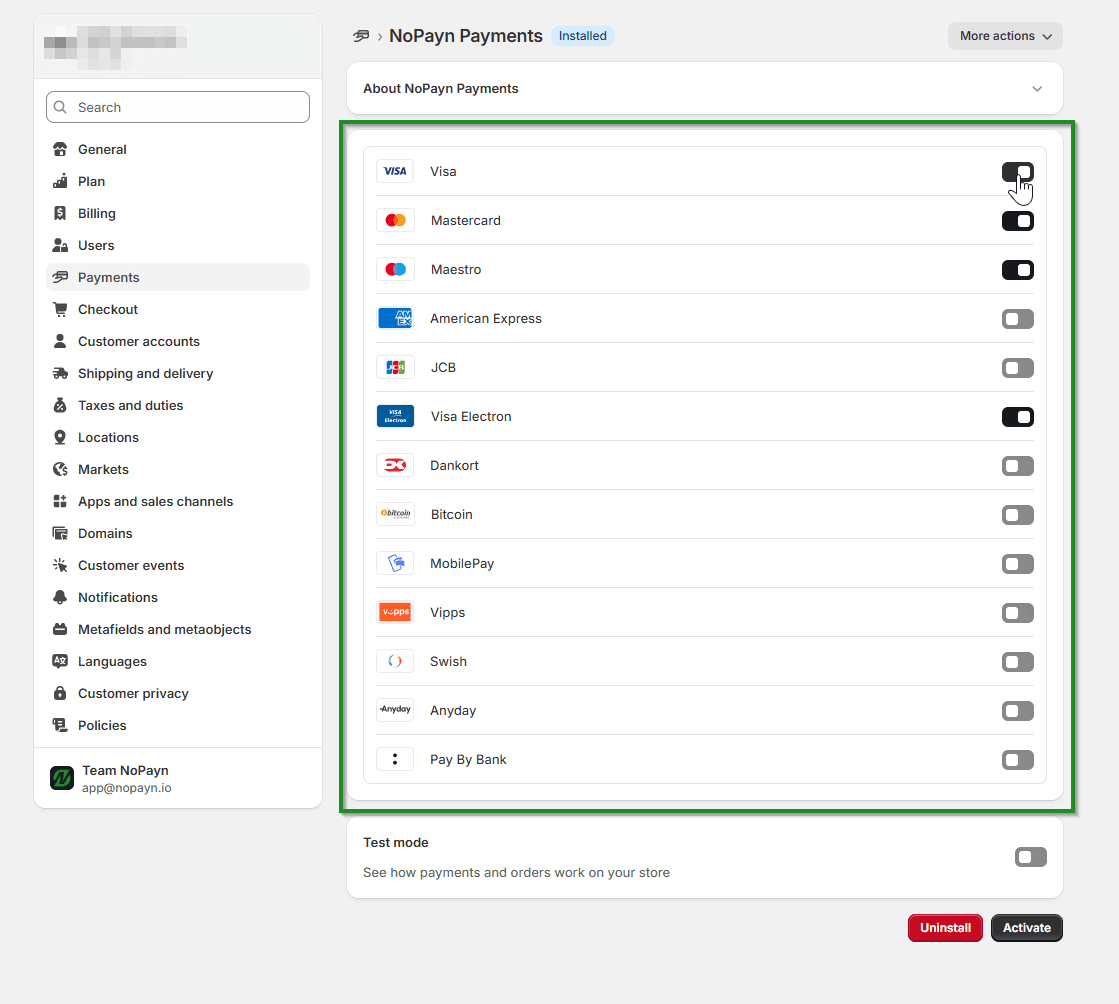Click the Visa card brand icon

pyautogui.click(x=395, y=171)
